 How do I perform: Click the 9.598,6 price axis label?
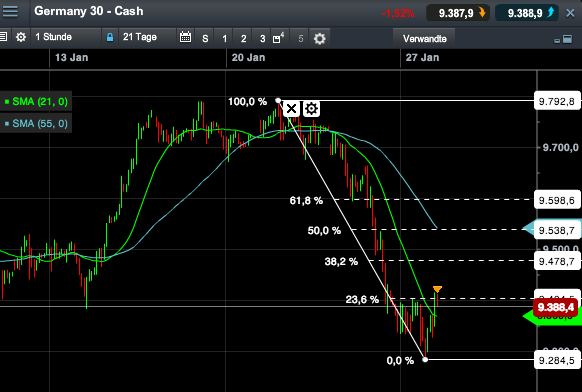[557, 200]
